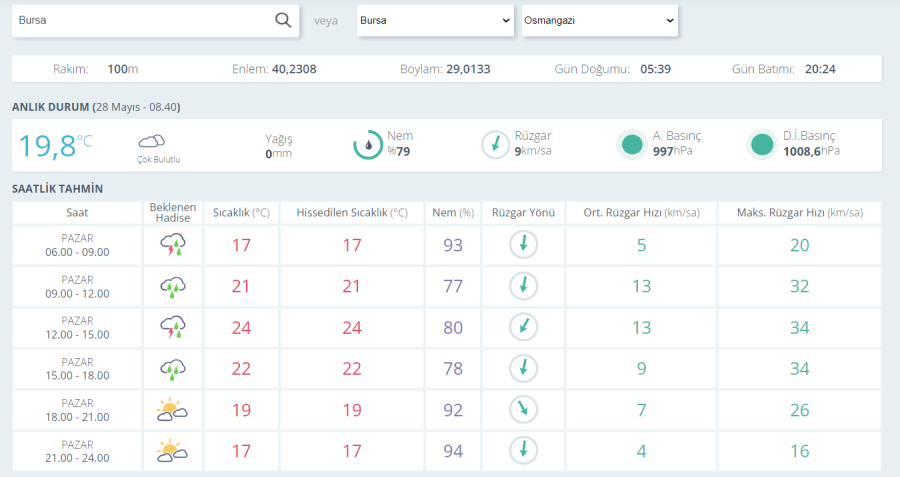
Task: Click the A. Basınç pressure indicator
Action: [x=631, y=145]
